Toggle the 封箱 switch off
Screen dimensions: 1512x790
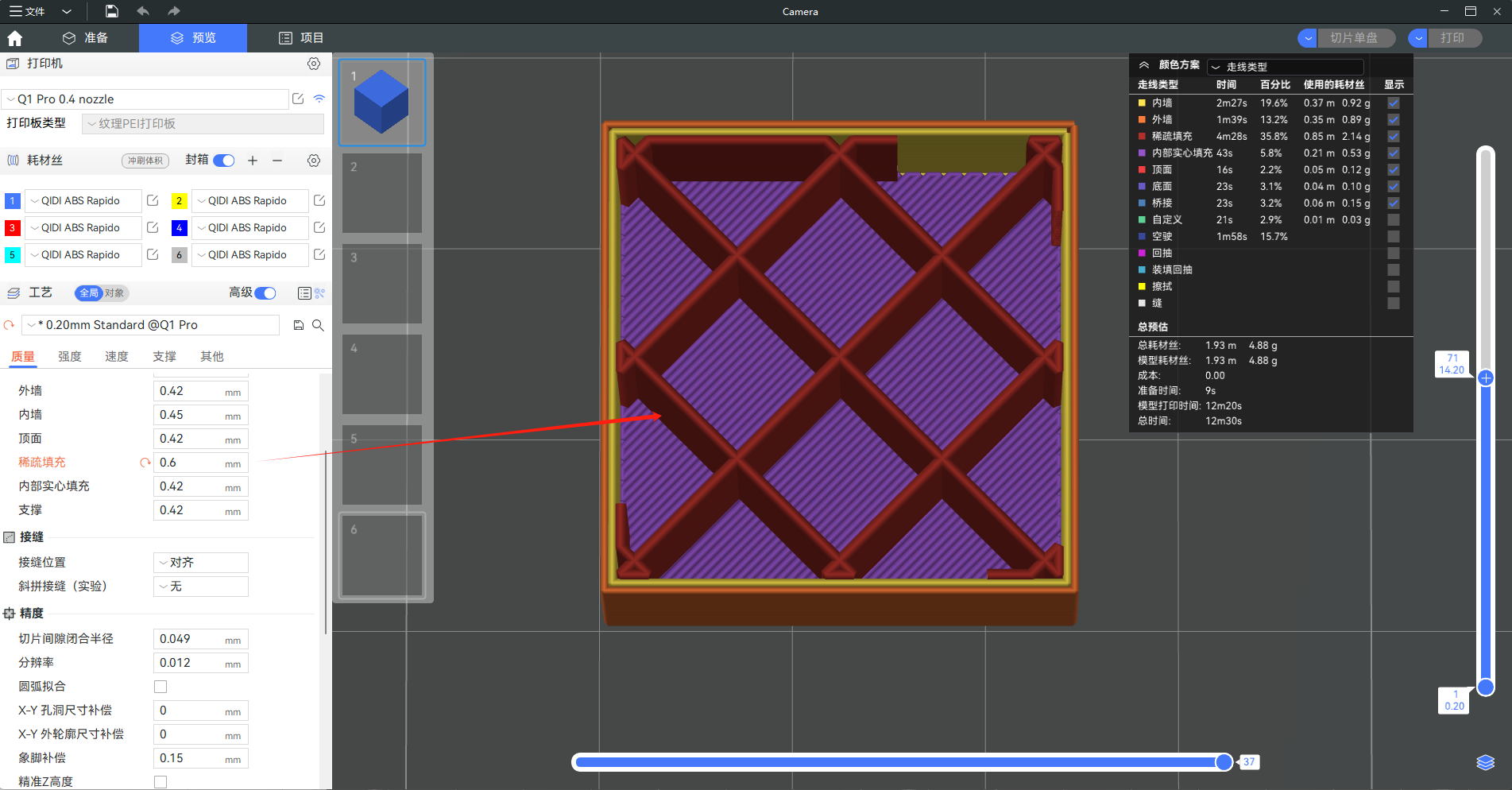tap(224, 161)
